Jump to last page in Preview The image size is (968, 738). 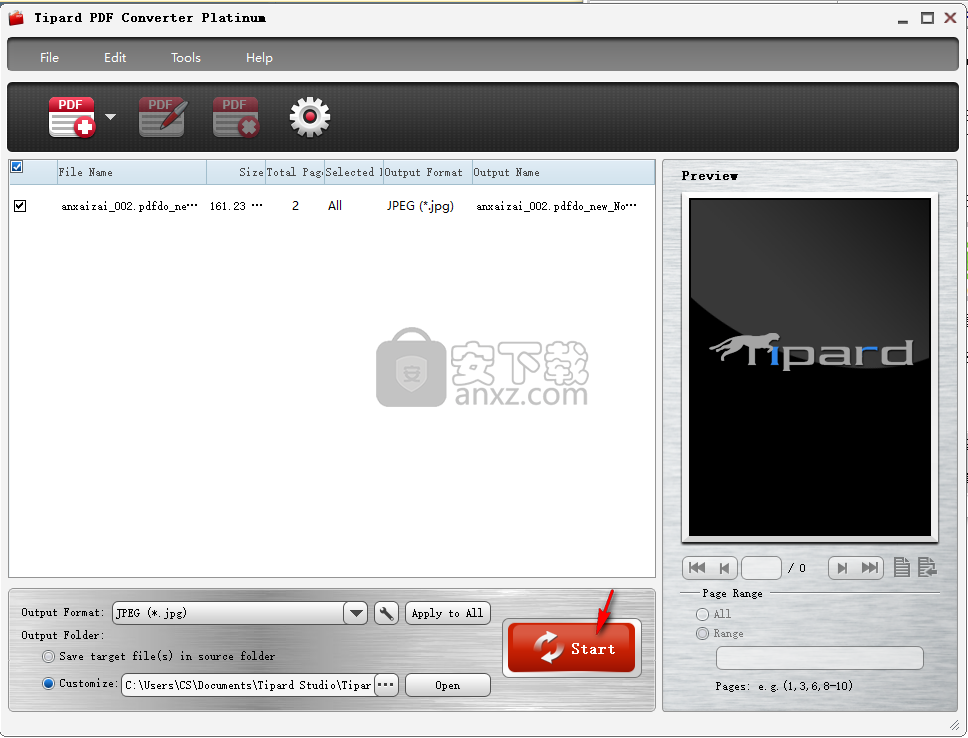869,568
